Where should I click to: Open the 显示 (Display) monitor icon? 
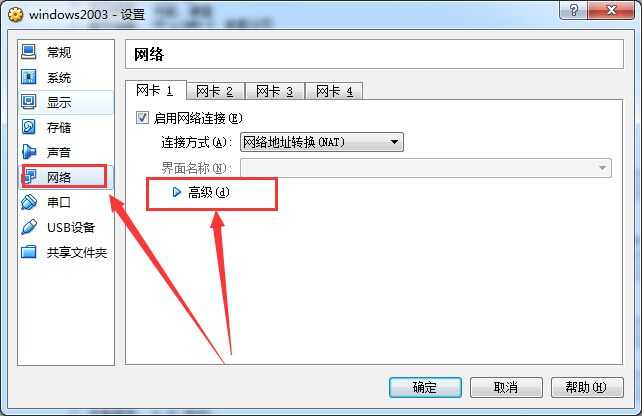click(29, 102)
